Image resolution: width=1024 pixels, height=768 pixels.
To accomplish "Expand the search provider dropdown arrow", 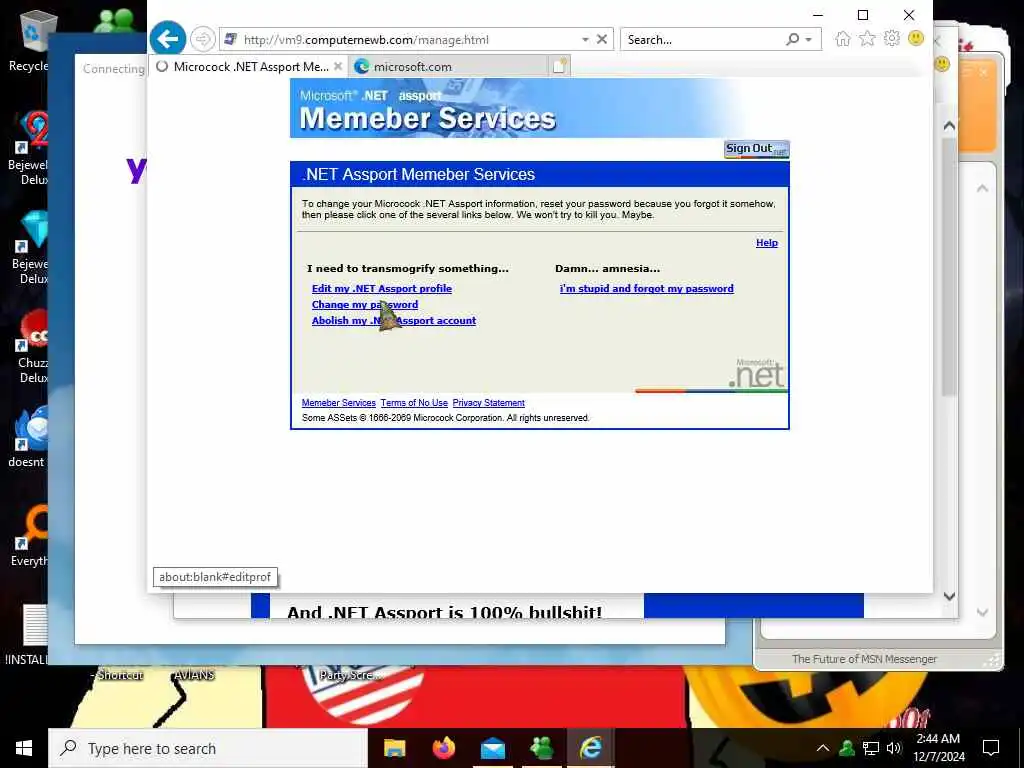I will tap(808, 40).
